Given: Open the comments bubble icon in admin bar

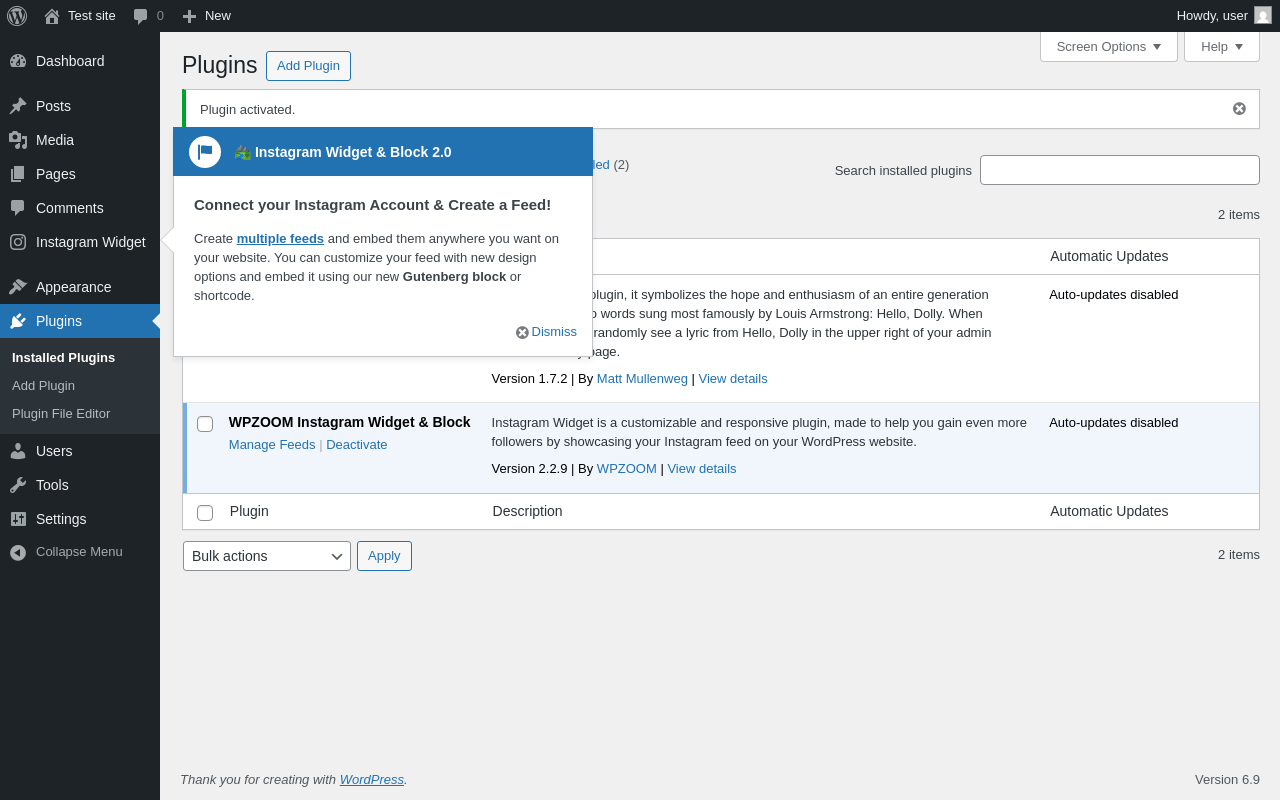Looking at the screenshot, I should pos(141,16).
